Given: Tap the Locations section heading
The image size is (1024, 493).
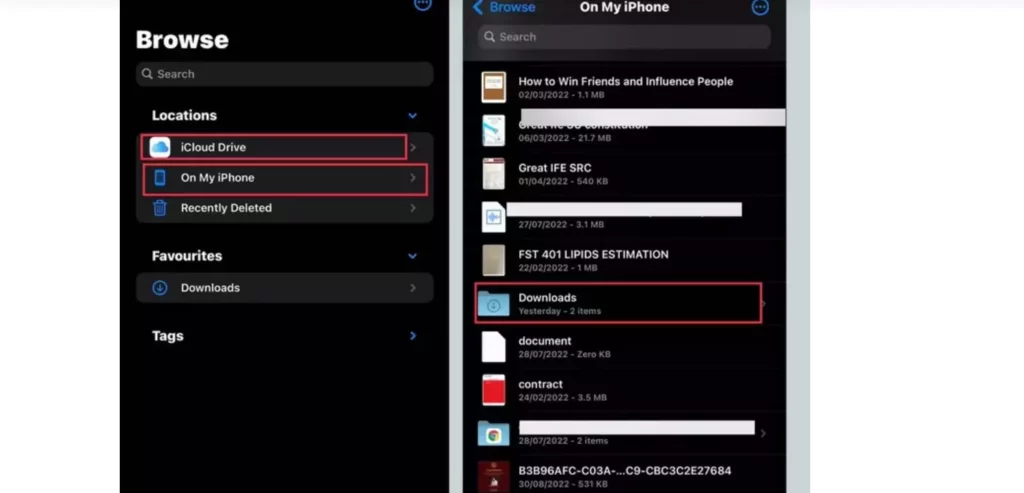Looking at the screenshot, I should (184, 116).
